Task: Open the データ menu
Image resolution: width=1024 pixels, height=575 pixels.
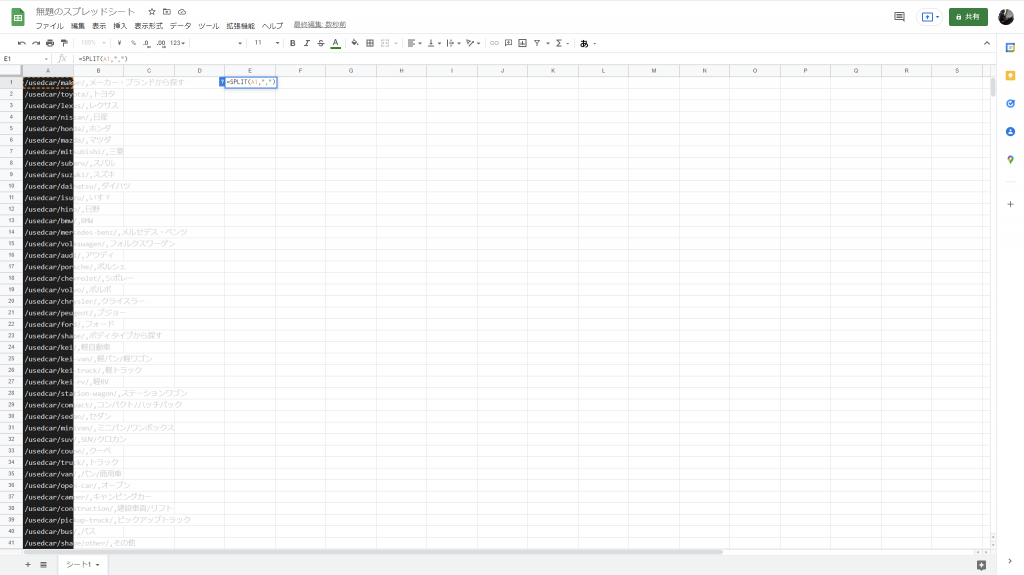Action: 180,25
